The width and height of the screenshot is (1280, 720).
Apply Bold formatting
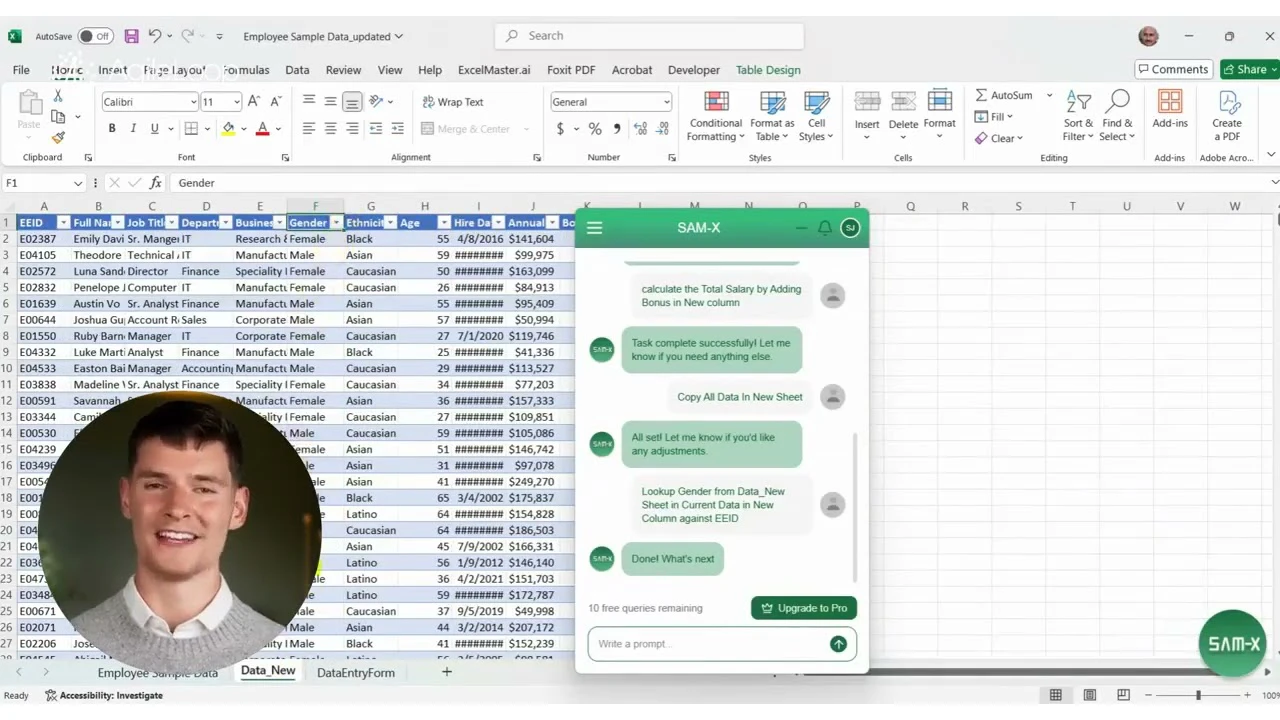point(112,129)
